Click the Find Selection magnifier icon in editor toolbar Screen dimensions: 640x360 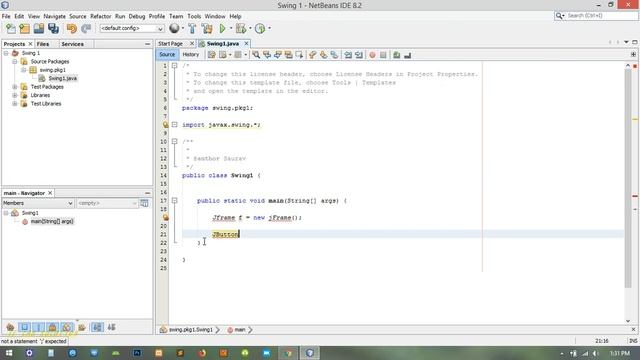coord(256,55)
